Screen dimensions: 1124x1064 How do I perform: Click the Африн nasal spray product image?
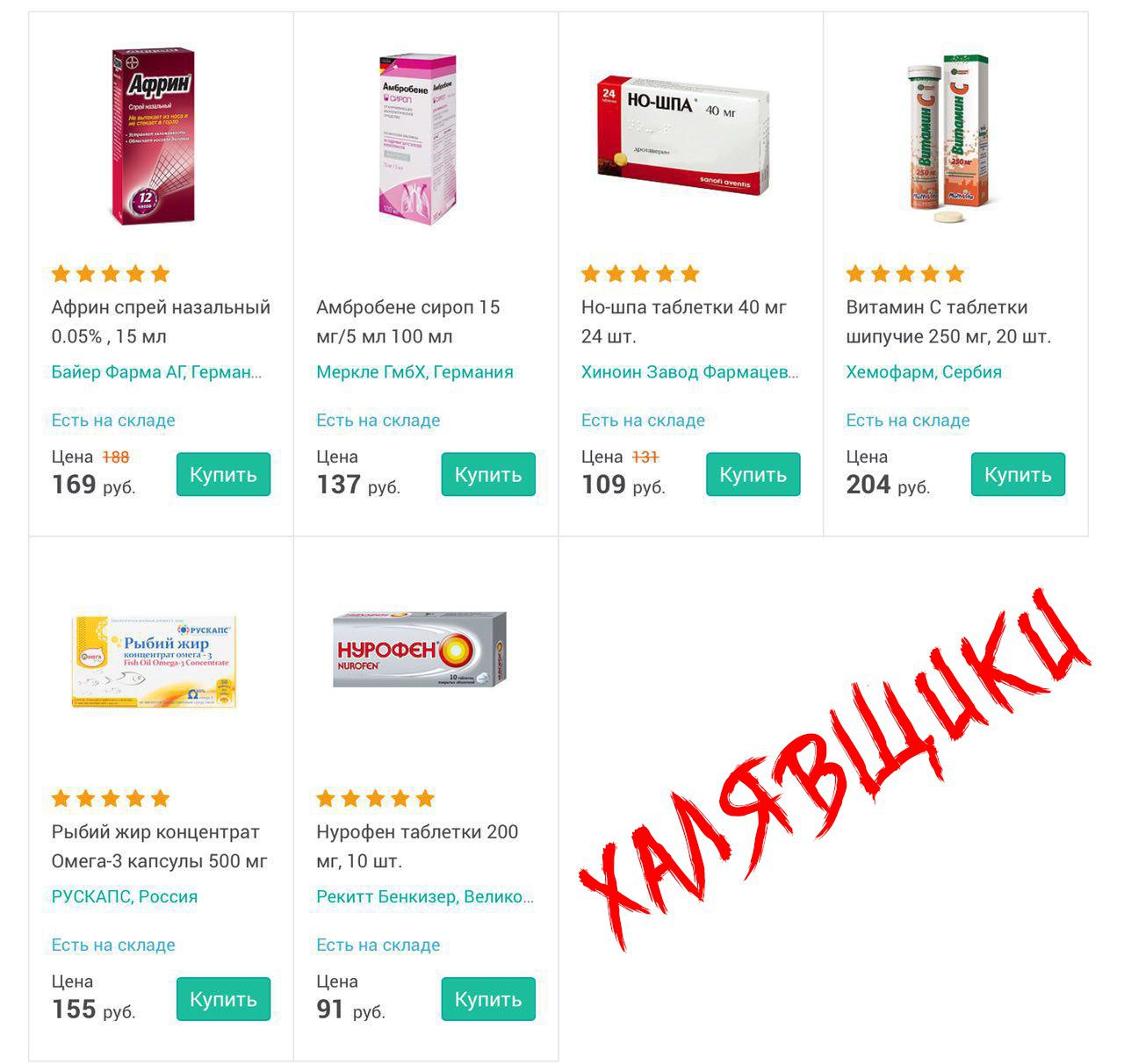click(x=153, y=137)
